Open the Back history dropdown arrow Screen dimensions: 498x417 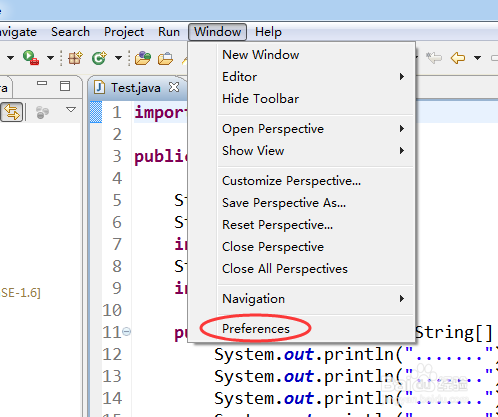(477, 58)
